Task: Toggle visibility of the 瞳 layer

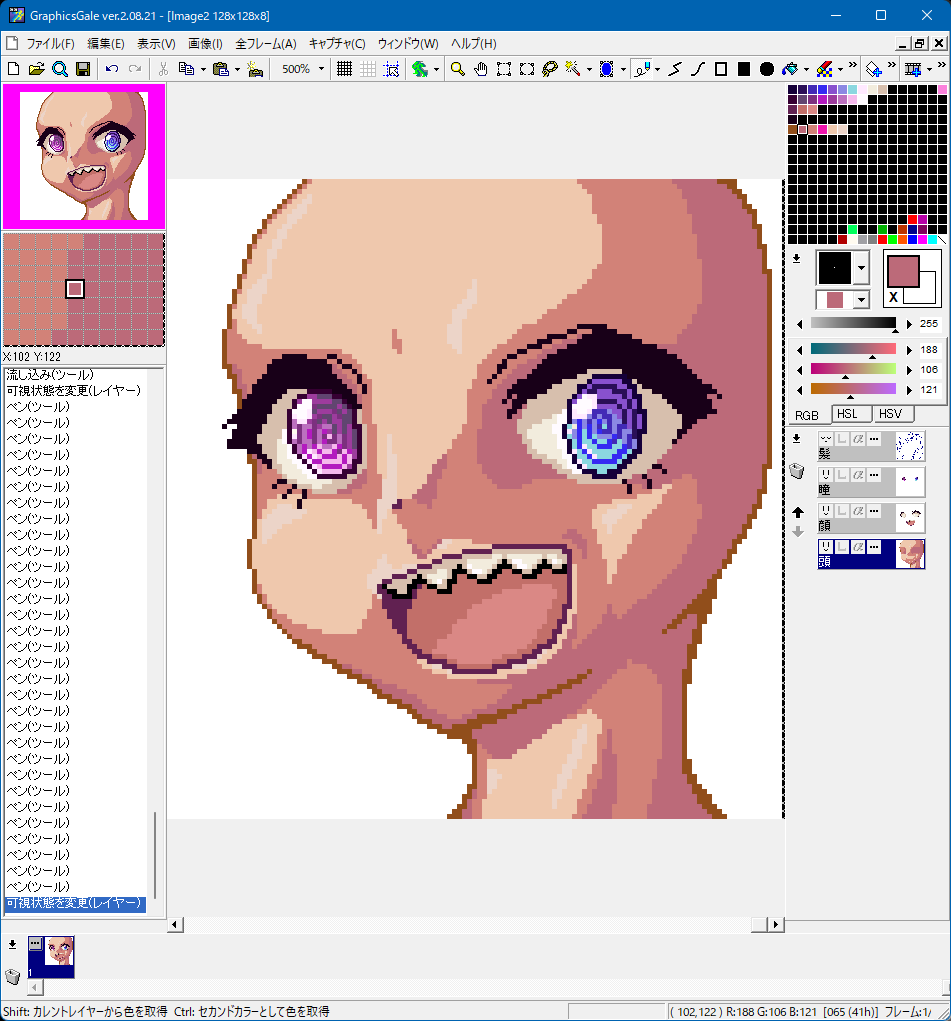Action: point(826,475)
